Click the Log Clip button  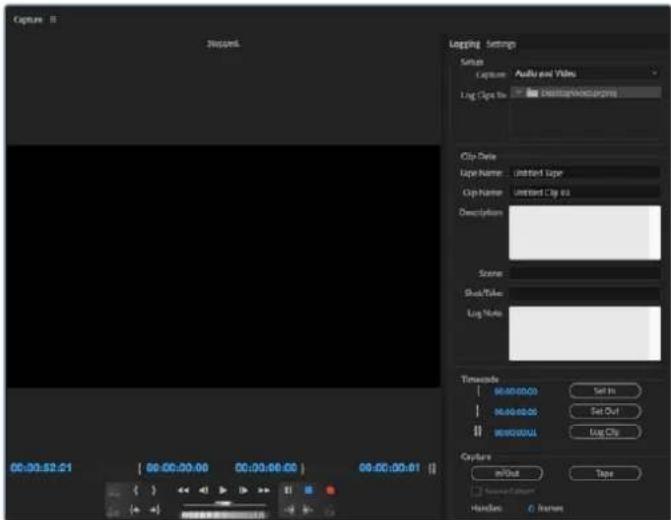[605, 432]
